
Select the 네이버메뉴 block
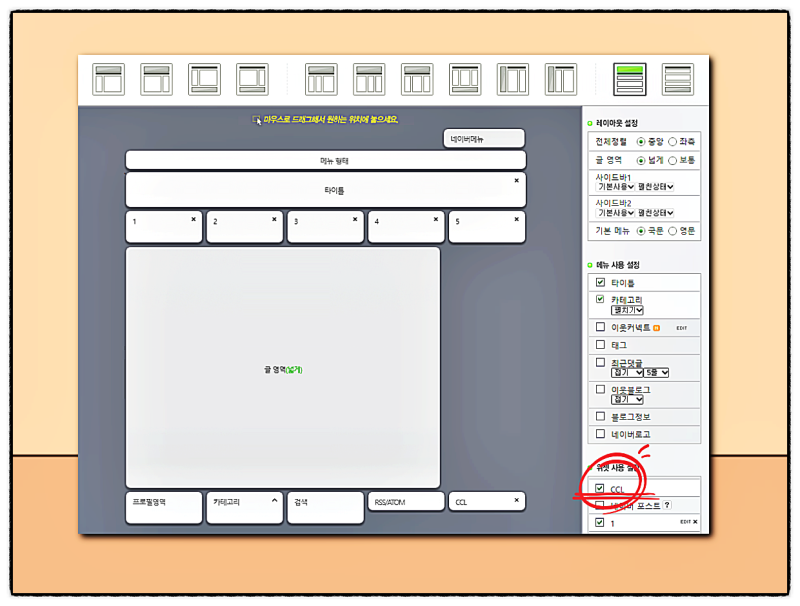pos(484,139)
